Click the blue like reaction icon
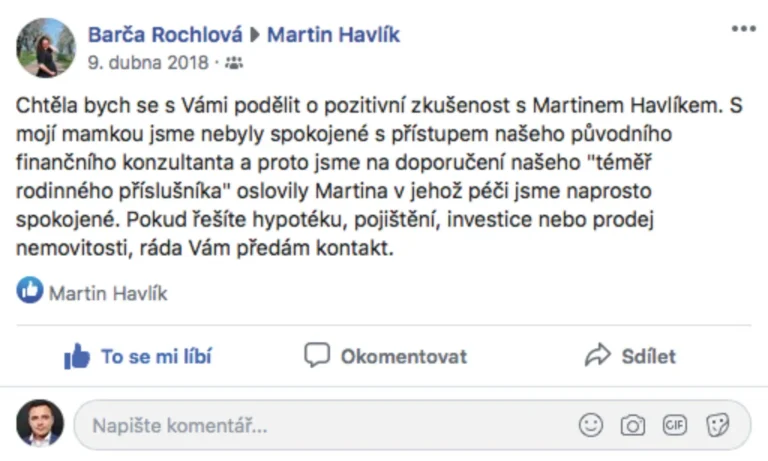The image size is (768, 461). pyautogui.click(x=30, y=292)
